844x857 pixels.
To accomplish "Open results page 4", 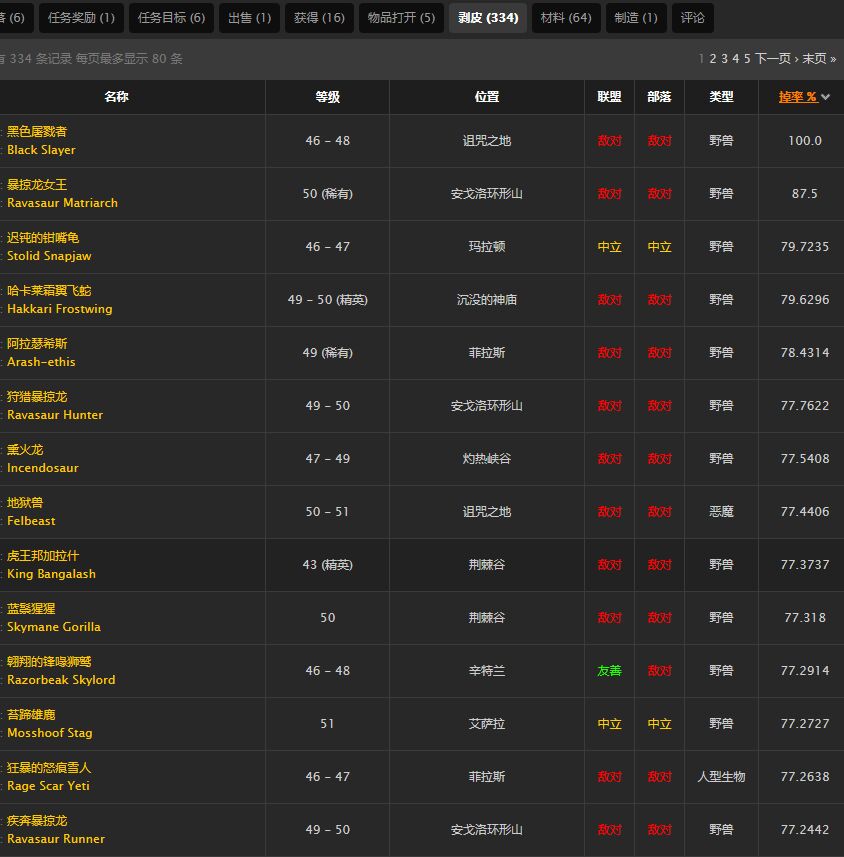I will coord(736,58).
